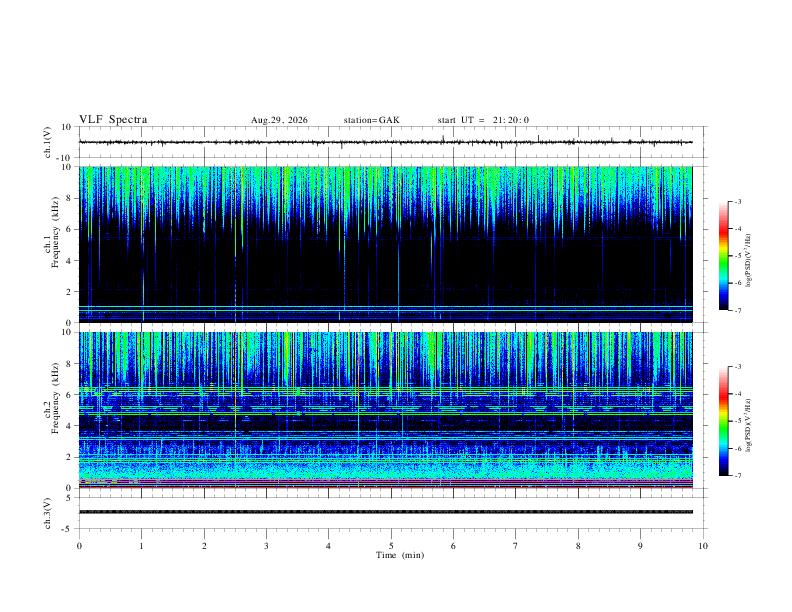Click the ch.1 upper color scale bar
The width and height of the screenshot is (792, 612).
[723, 256]
